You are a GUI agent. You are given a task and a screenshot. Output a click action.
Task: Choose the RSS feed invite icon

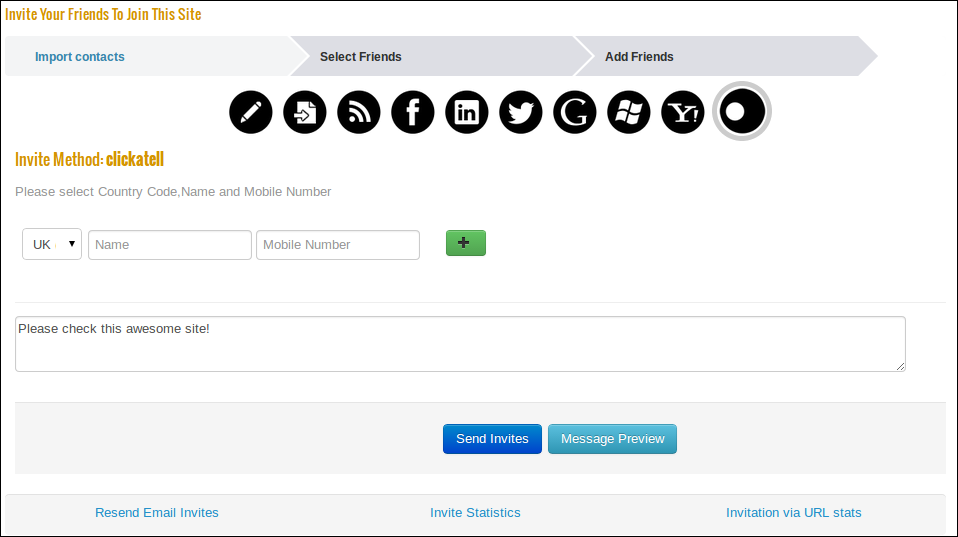click(x=359, y=112)
